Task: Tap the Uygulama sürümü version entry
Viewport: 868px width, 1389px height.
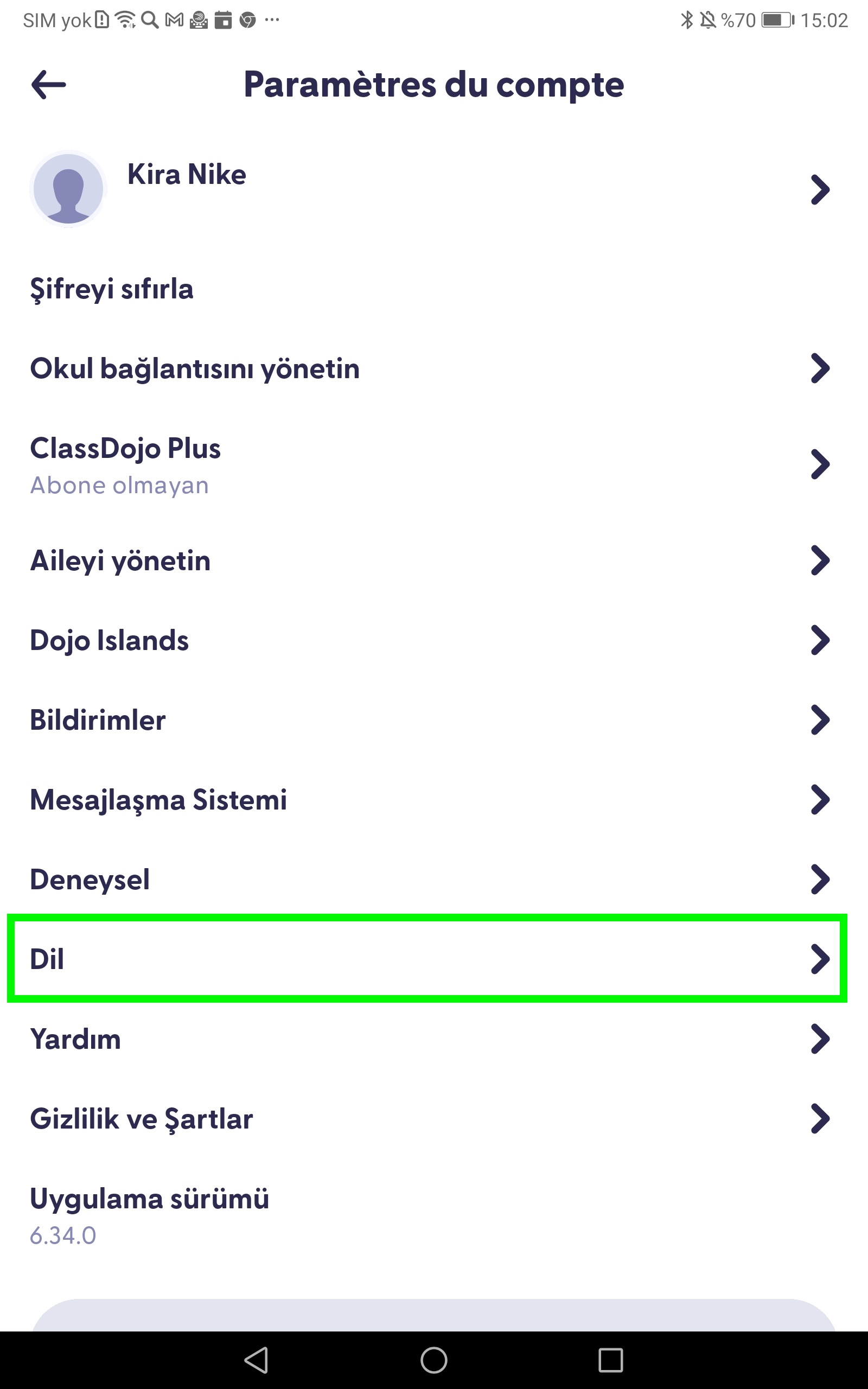Action: (149, 1214)
